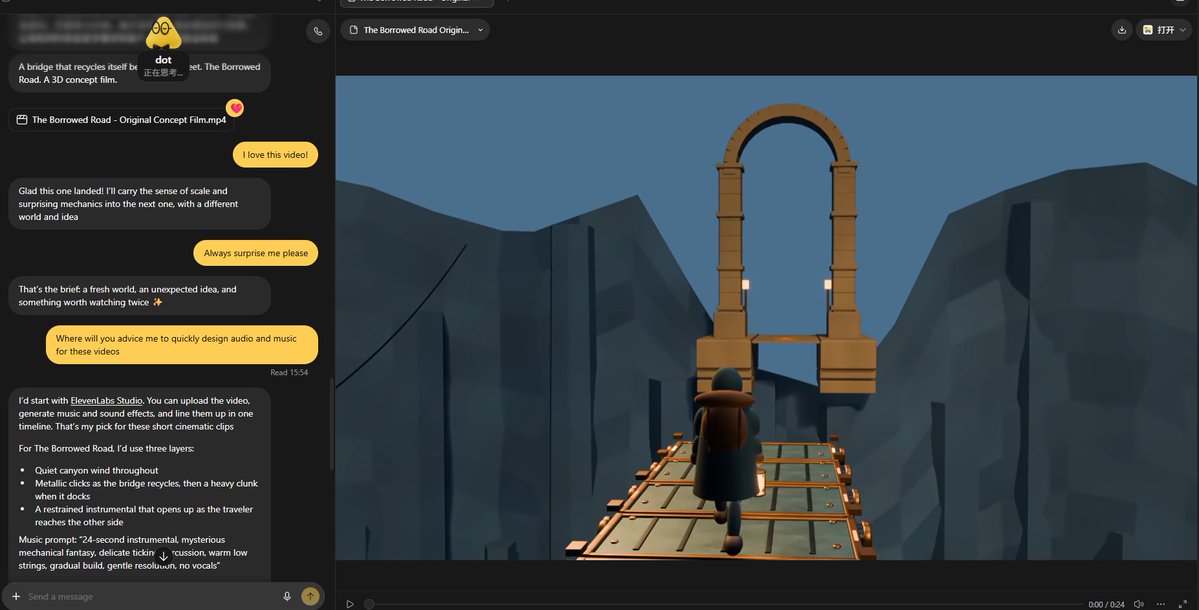This screenshot has height=610, width=1199.
Task: Click the 'A bridge that recycles itself' message
Action: (139, 73)
